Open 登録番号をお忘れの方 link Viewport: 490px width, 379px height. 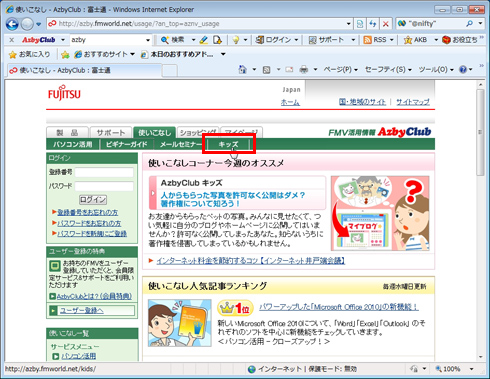pyautogui.click(x=87, y=212)
